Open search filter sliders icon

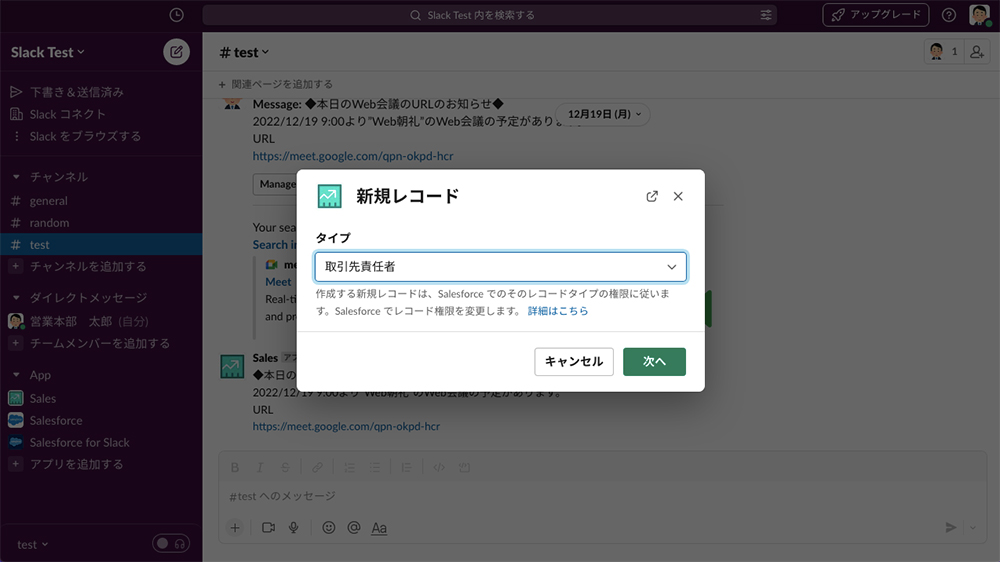(x=766, y=15)
